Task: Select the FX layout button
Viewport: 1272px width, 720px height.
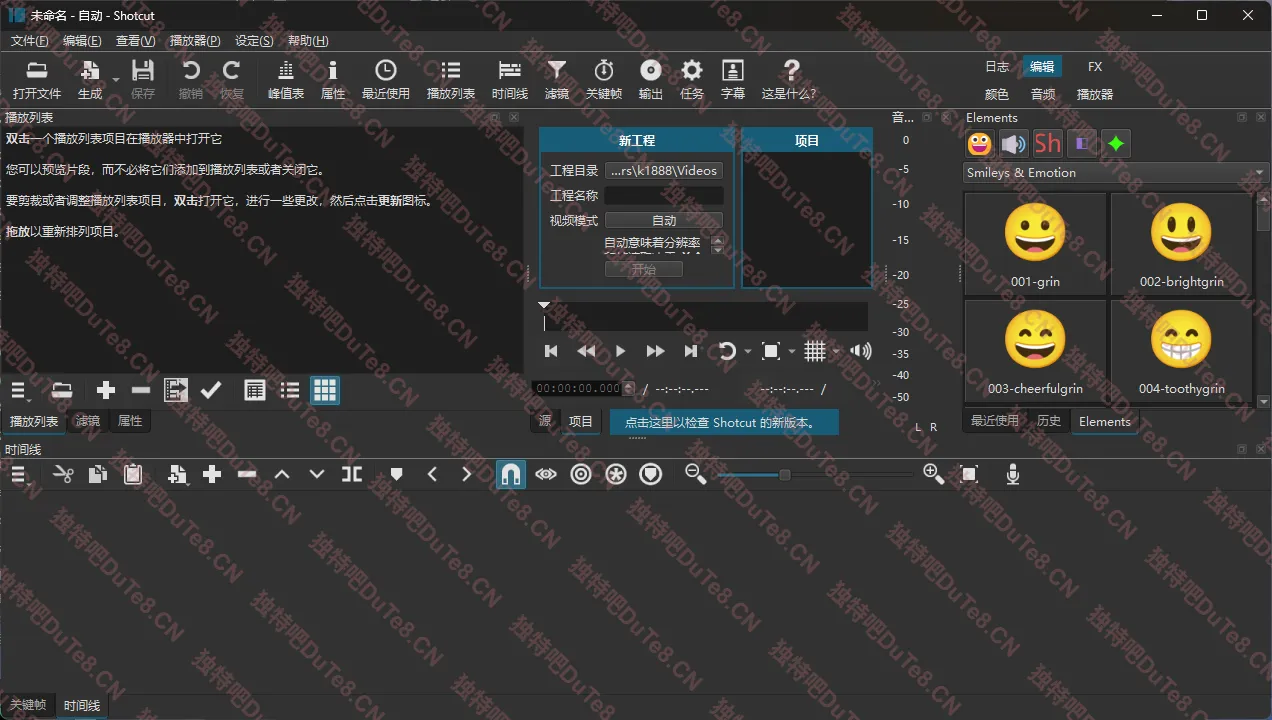Action: (x=1095, y=67)
